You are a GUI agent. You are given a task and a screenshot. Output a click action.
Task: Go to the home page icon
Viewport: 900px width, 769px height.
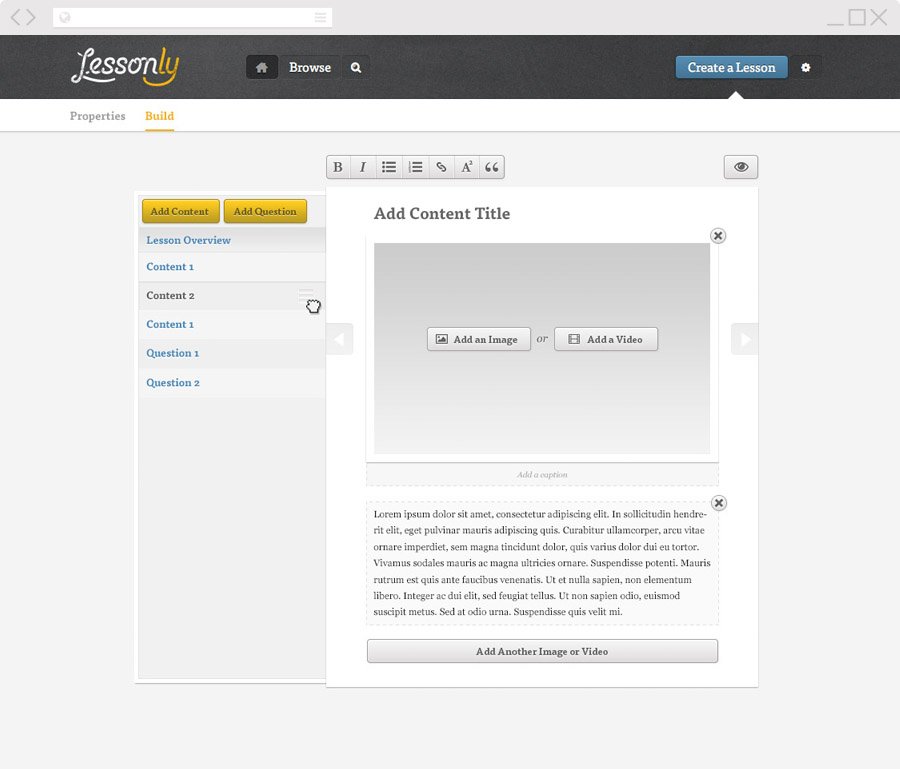262,67
